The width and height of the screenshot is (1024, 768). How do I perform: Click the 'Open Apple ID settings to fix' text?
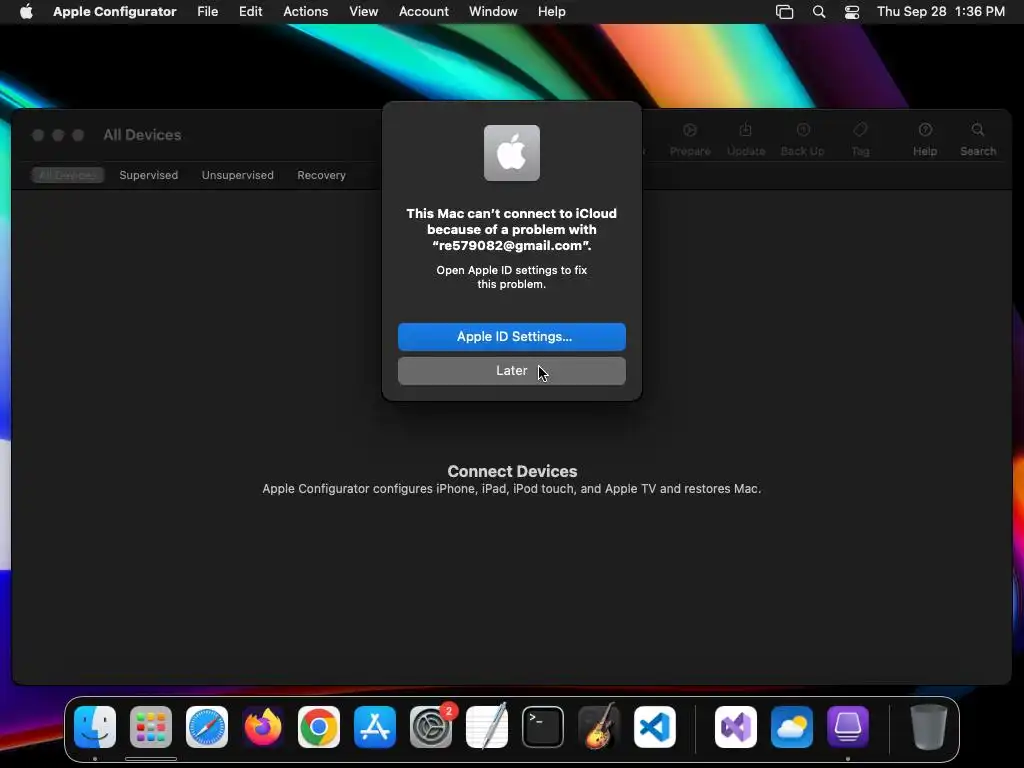point(511,277)
